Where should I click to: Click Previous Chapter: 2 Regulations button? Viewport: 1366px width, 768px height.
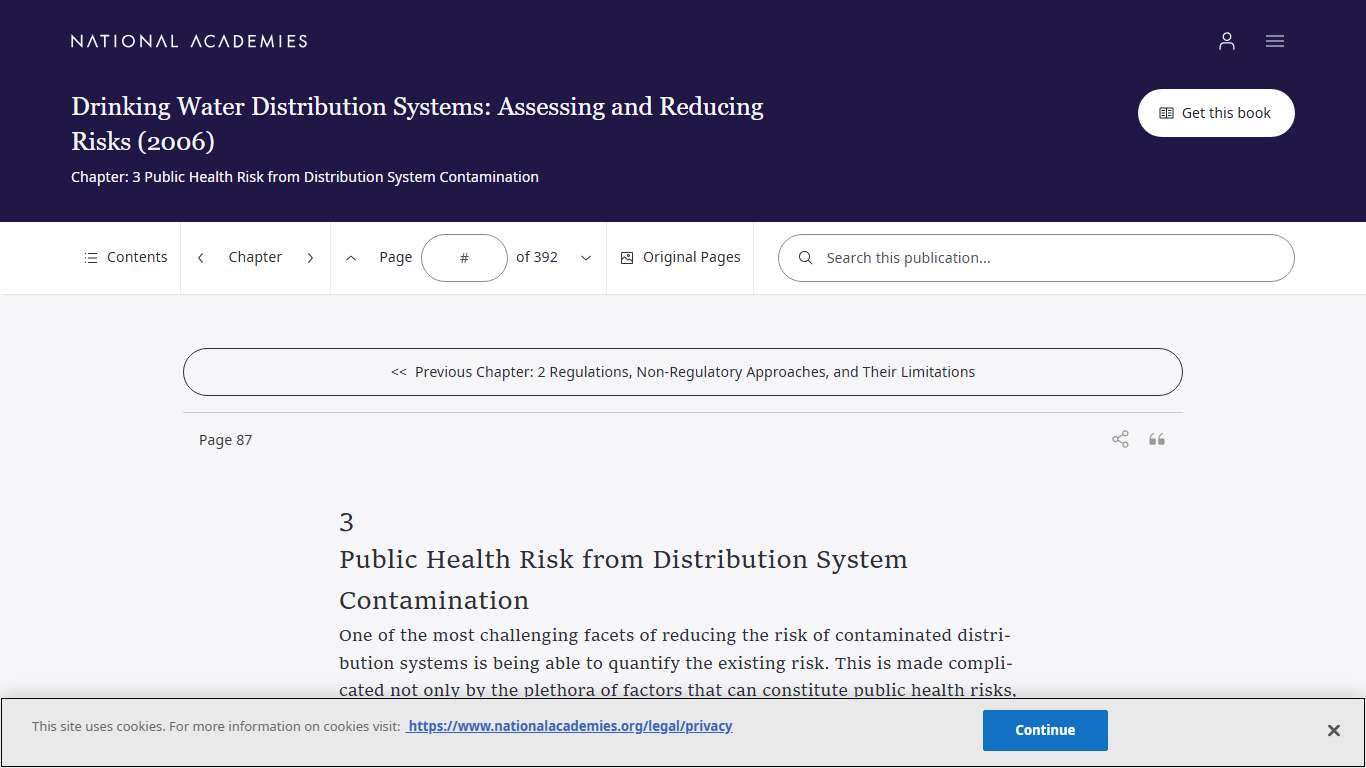tap(683, 371)
